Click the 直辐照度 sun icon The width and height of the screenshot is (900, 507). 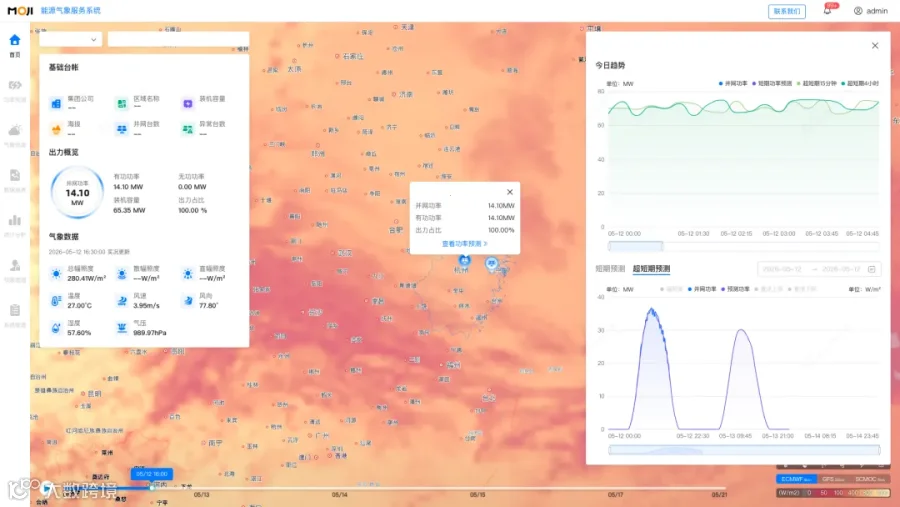[188, 274]
